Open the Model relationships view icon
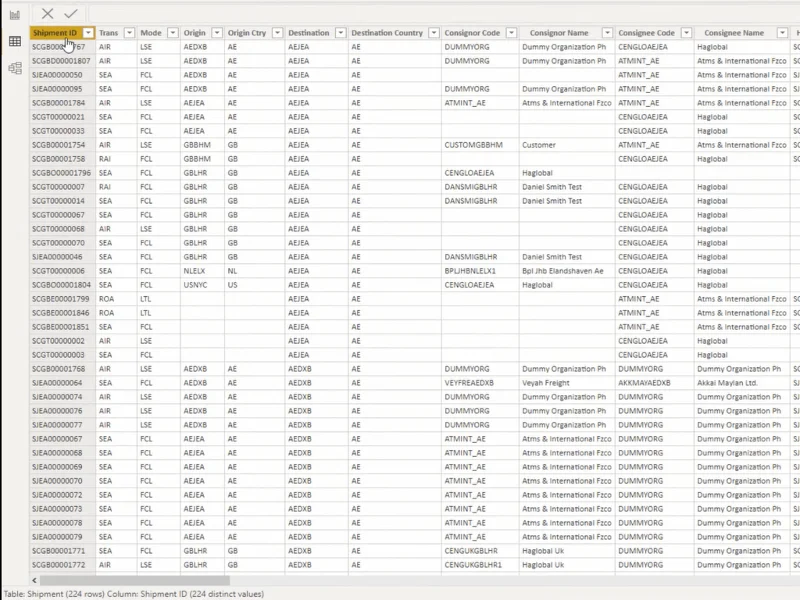 coord(15,68)
